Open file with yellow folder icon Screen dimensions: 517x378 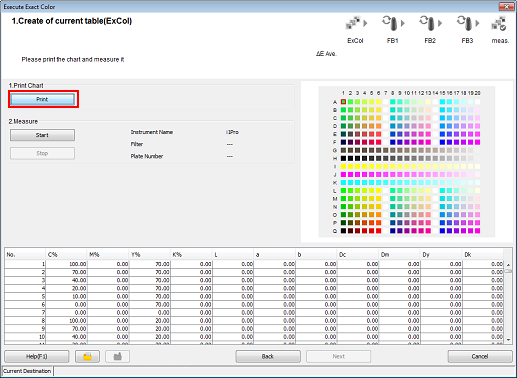[87, 356]
